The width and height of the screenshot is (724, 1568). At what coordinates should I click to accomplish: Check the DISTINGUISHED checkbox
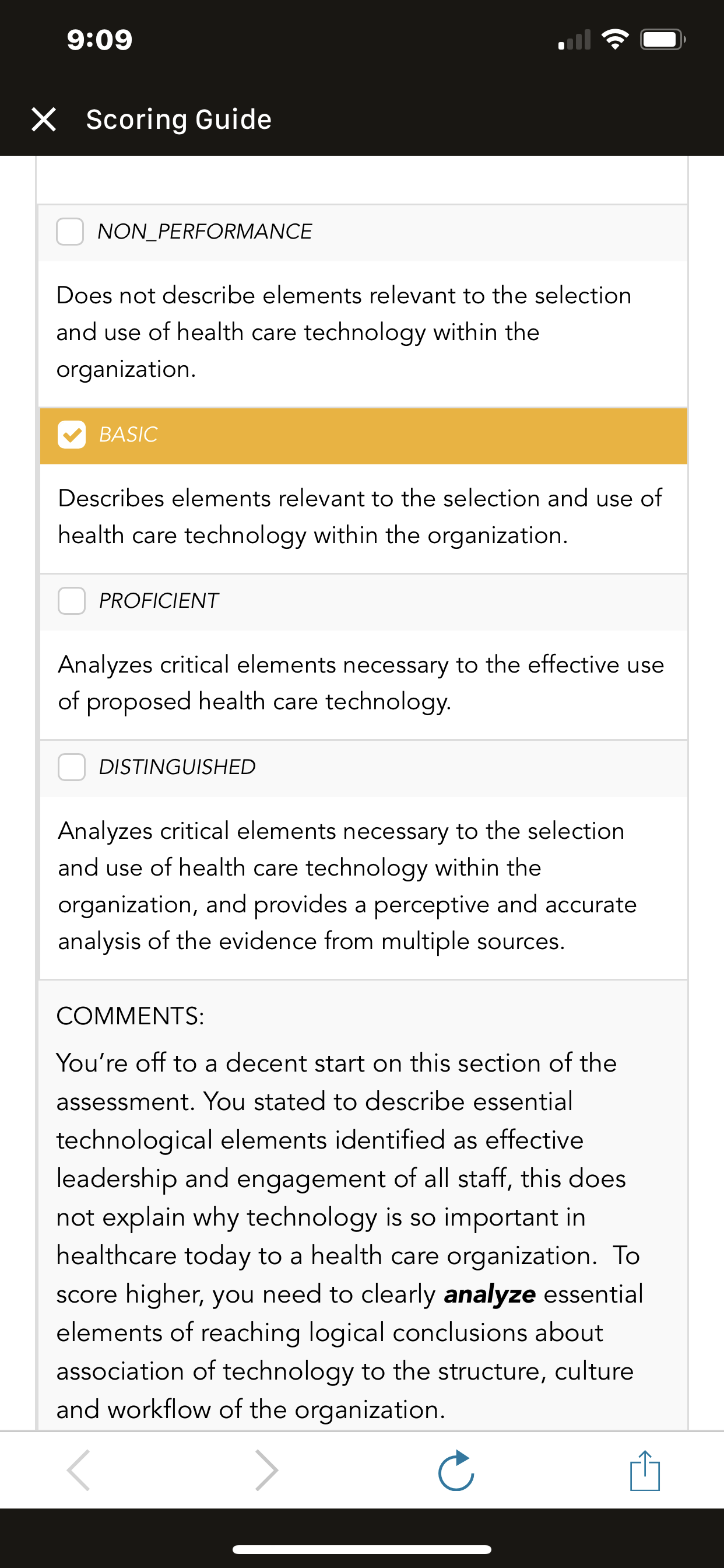click(71, 767)
